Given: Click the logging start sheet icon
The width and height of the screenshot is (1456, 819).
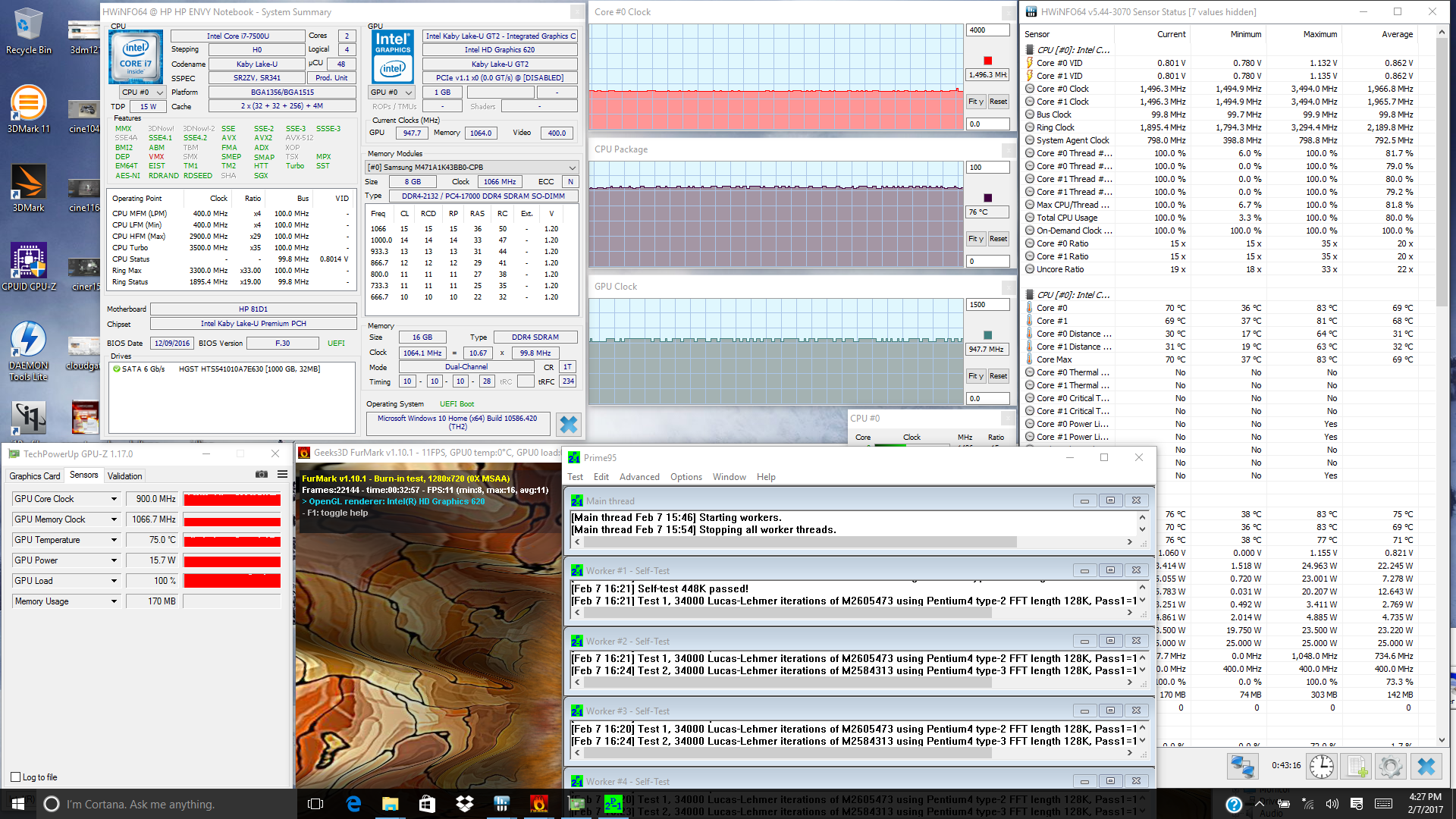Looking at the screenshot, I should 1357,767.
